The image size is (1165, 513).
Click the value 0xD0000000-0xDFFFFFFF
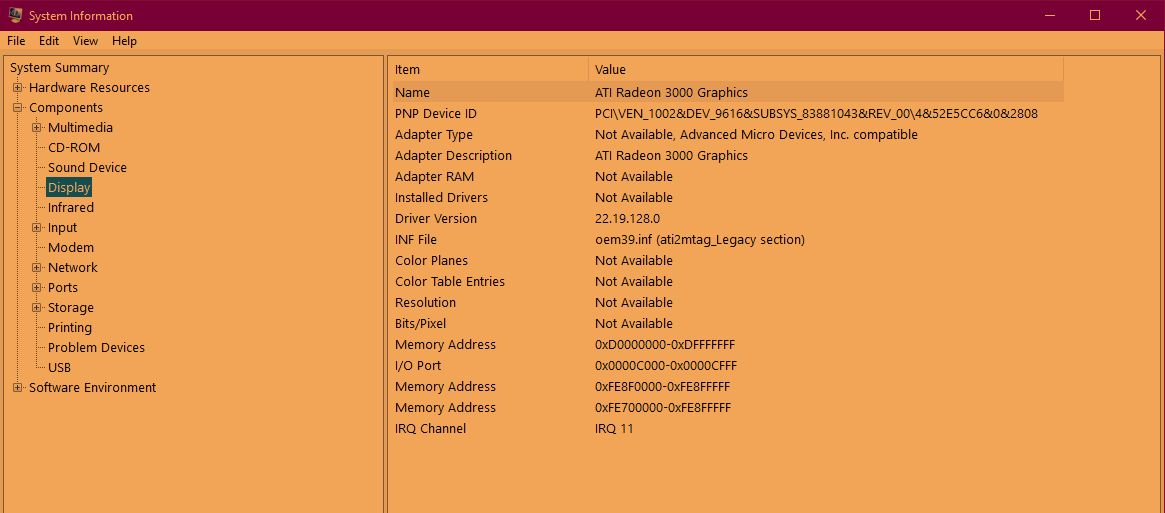click(x=665, y=345)
